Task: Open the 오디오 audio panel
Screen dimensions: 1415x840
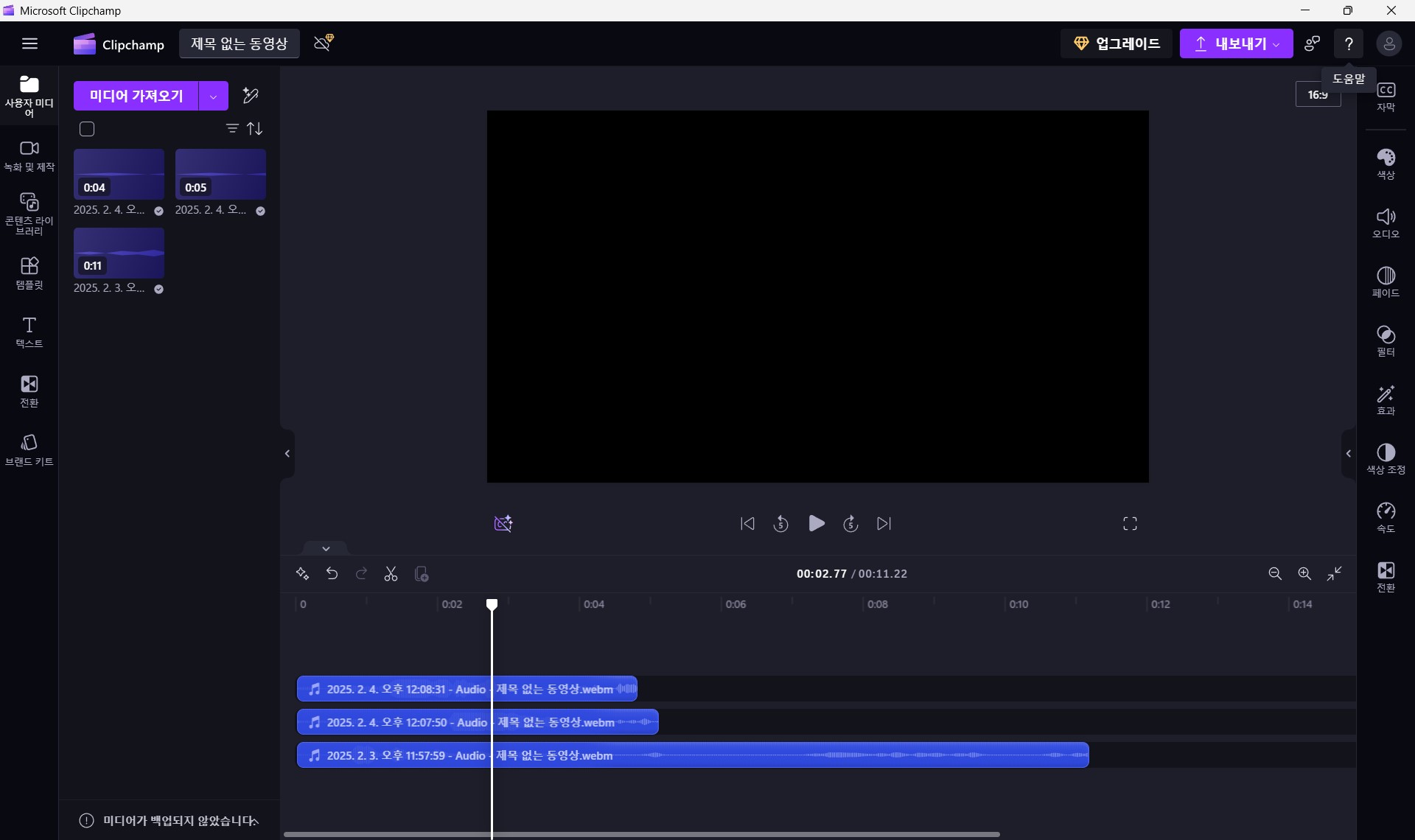Action: (1386, 223)
